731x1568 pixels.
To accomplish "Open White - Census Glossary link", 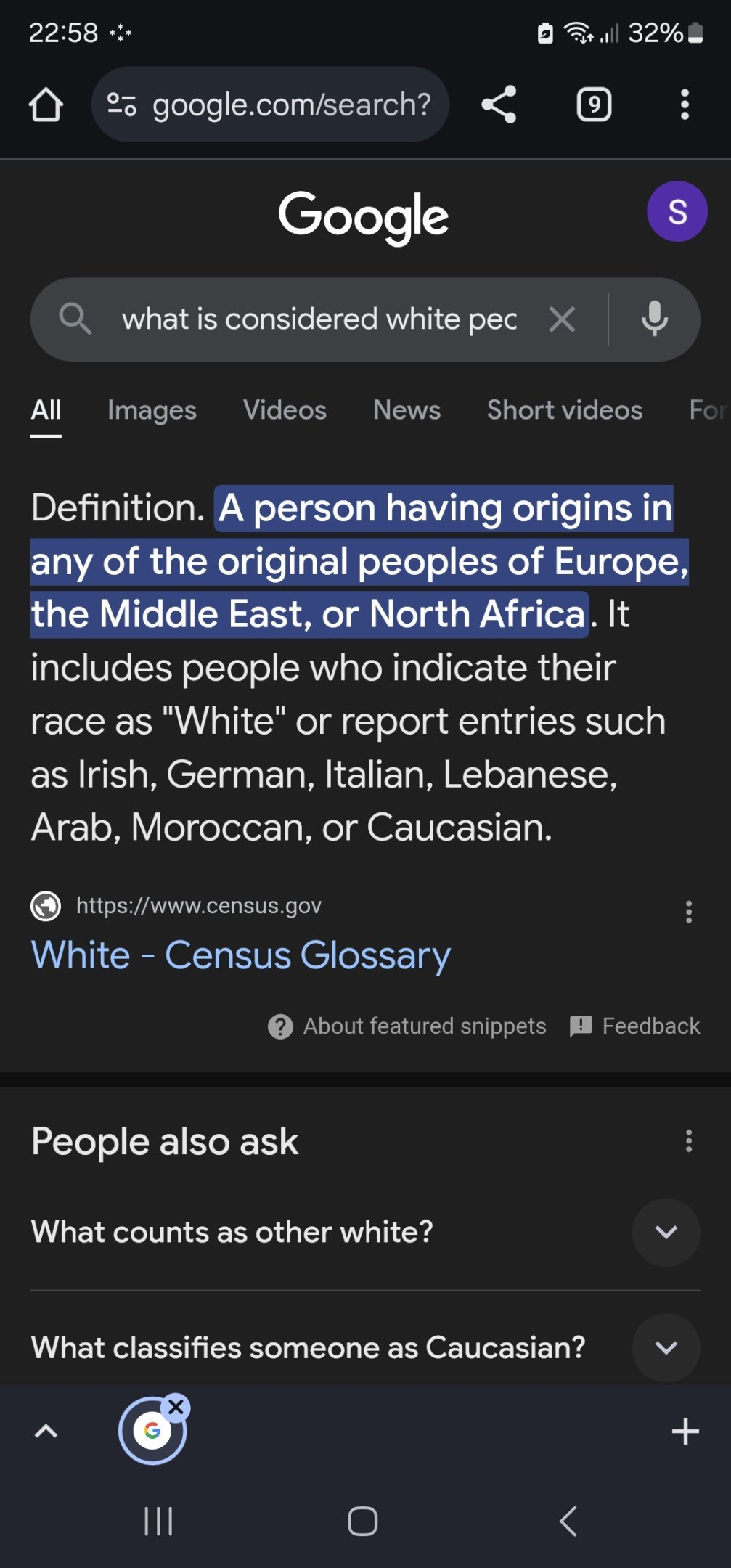I will [x=240, y=955].
